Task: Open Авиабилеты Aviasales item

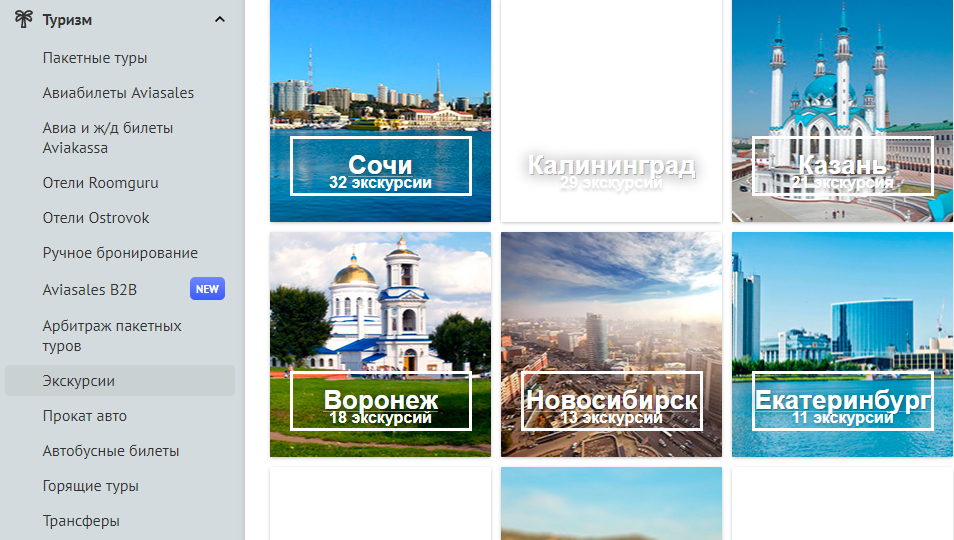Action: (118, 92)
